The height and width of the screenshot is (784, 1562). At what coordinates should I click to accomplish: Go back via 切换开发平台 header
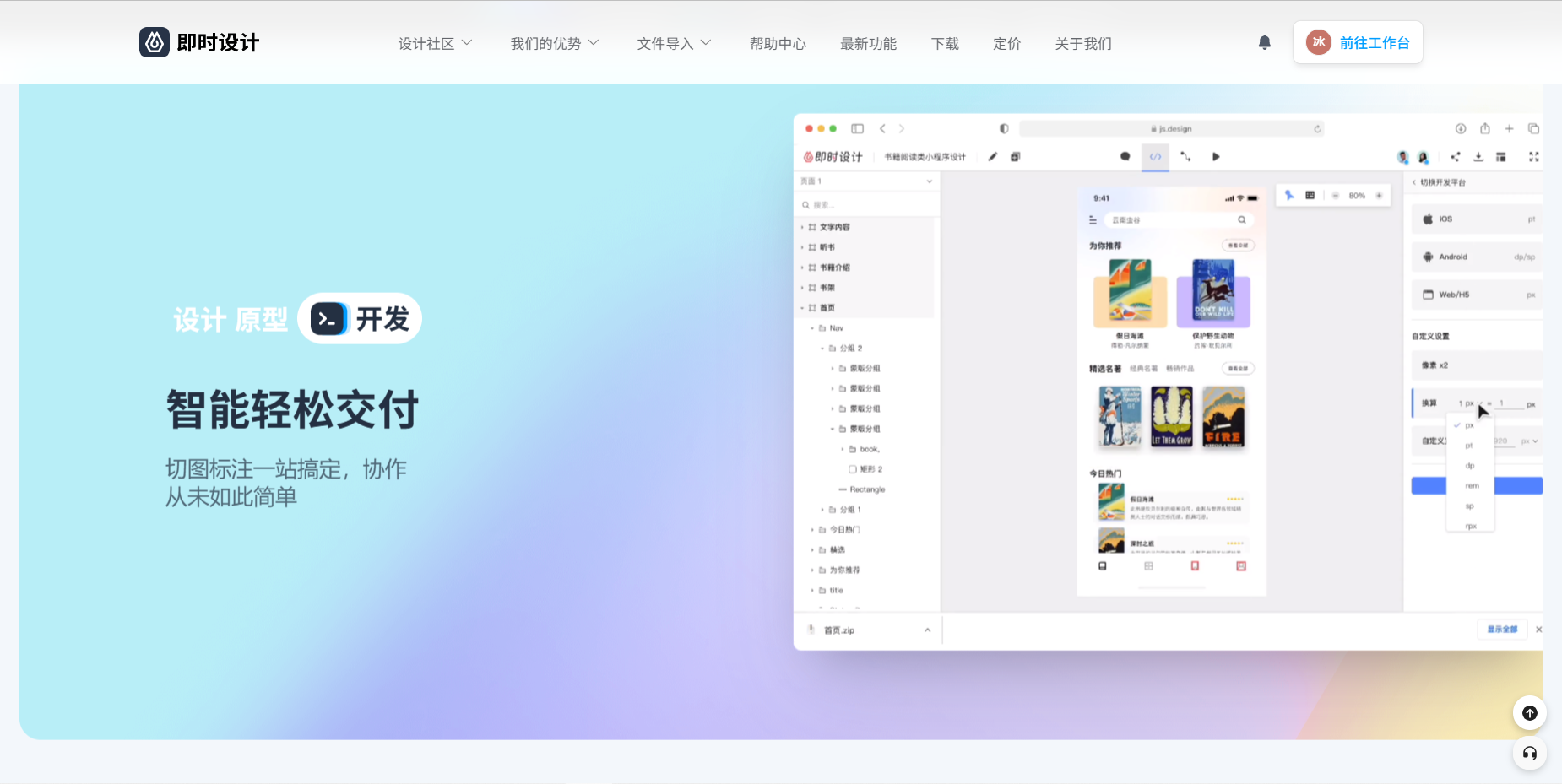pyautogui.click(x=1440, y=182)
